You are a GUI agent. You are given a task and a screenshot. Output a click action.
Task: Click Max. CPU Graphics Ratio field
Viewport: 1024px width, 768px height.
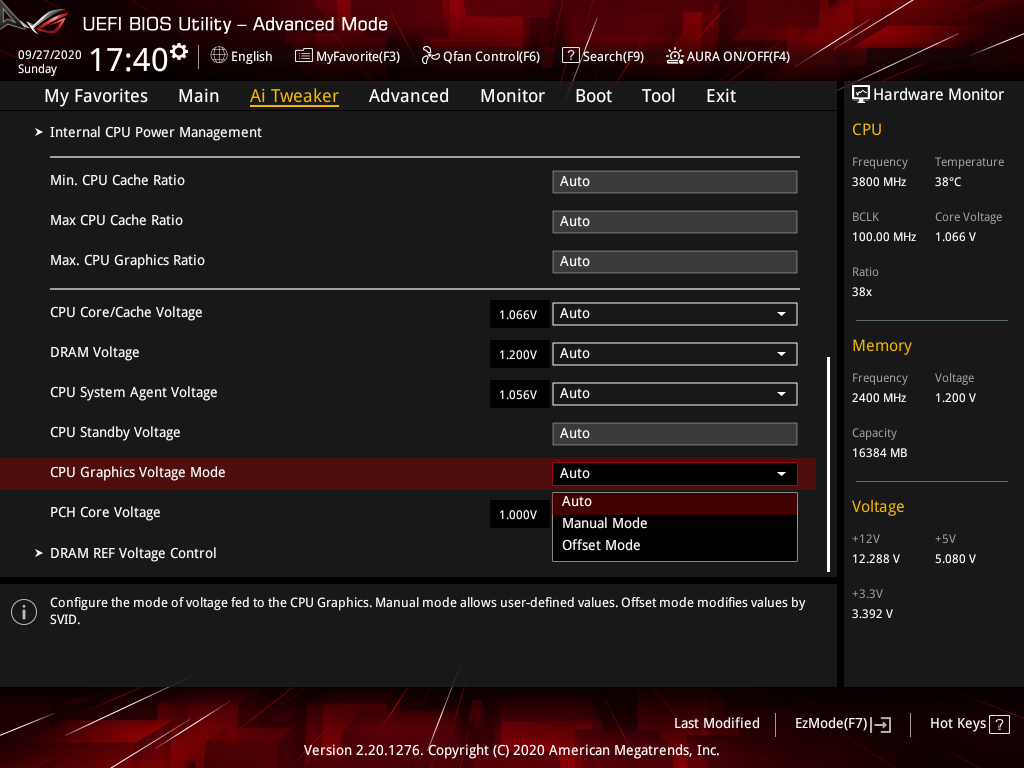[675, 261]
